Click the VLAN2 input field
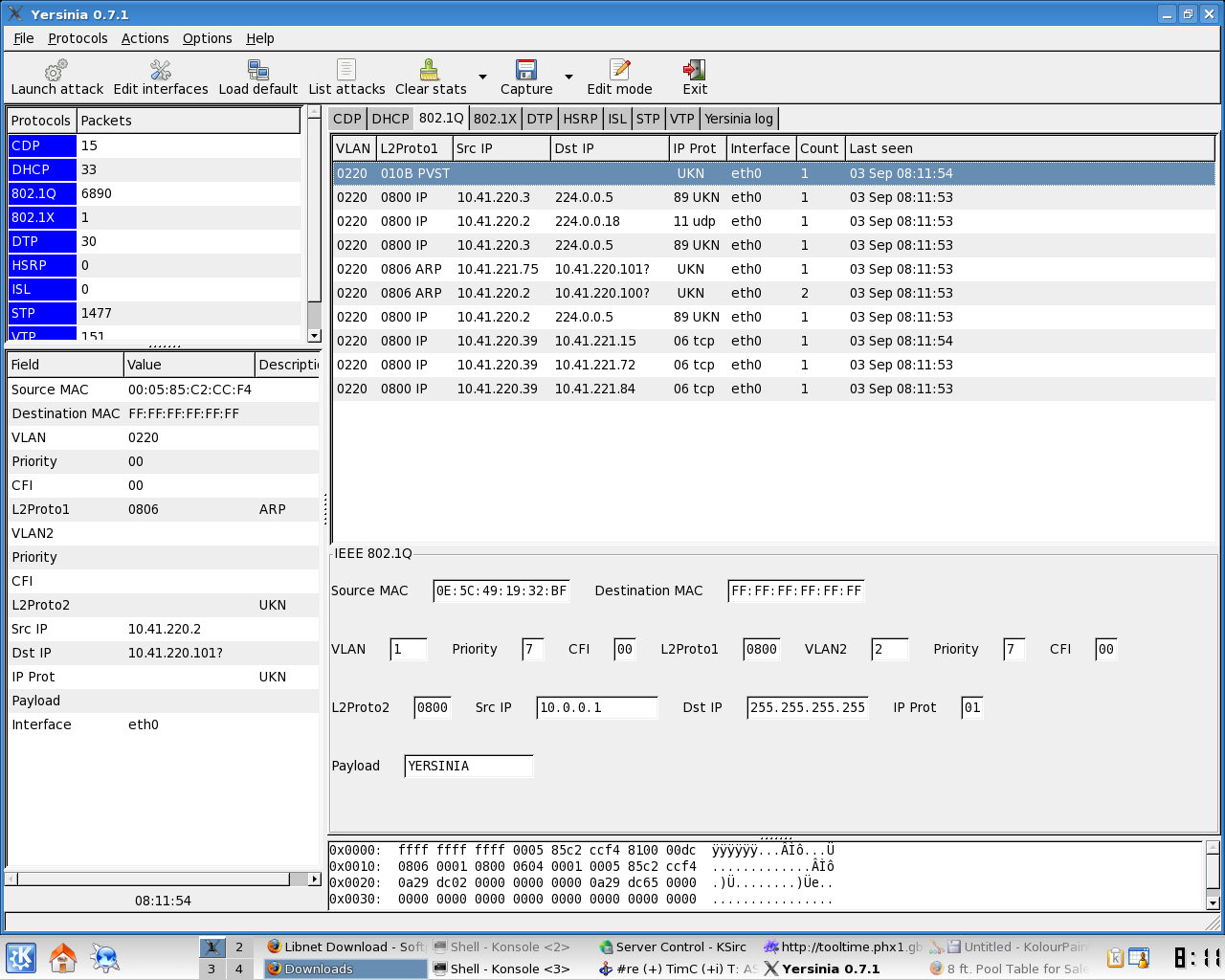1225x980 pixels. (890, 650)
